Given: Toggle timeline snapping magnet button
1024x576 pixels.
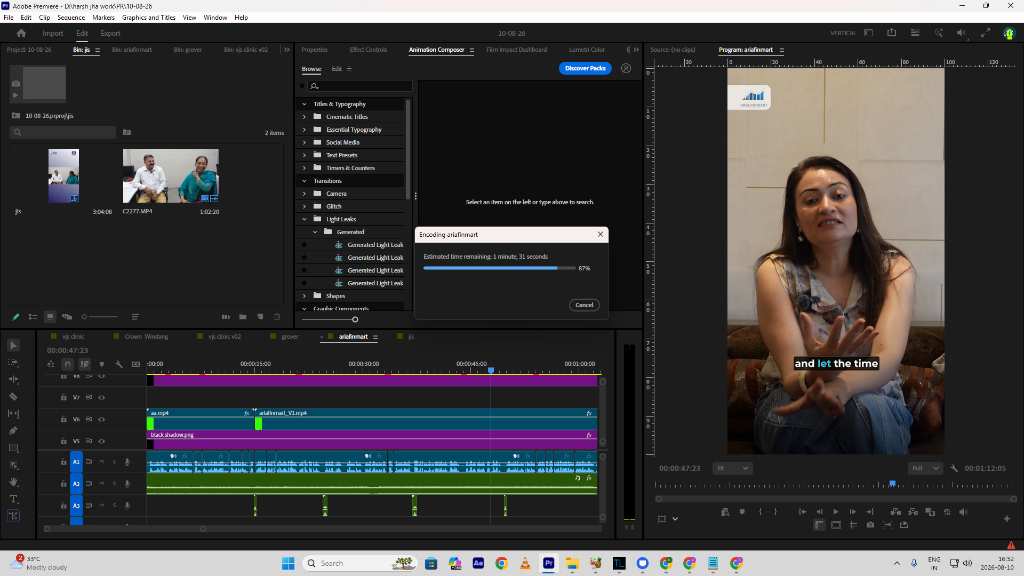Looking at the screenshot, I should (x=67, y=364).
